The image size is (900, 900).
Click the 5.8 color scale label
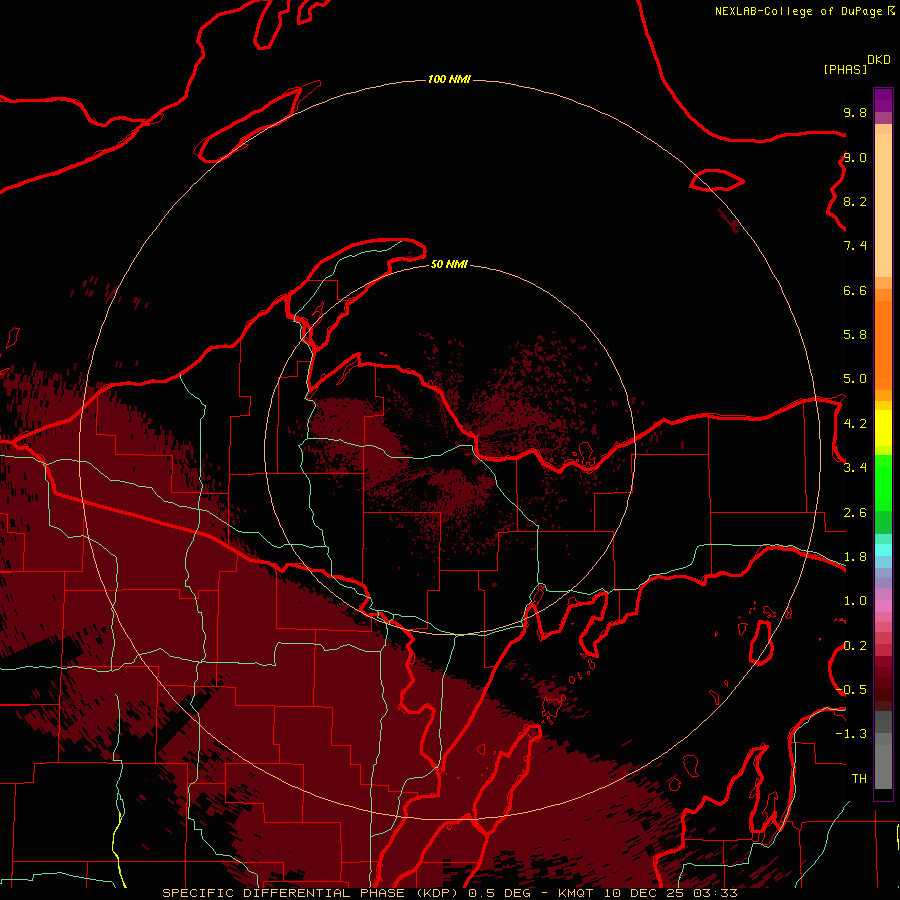(x=855, y=335)
